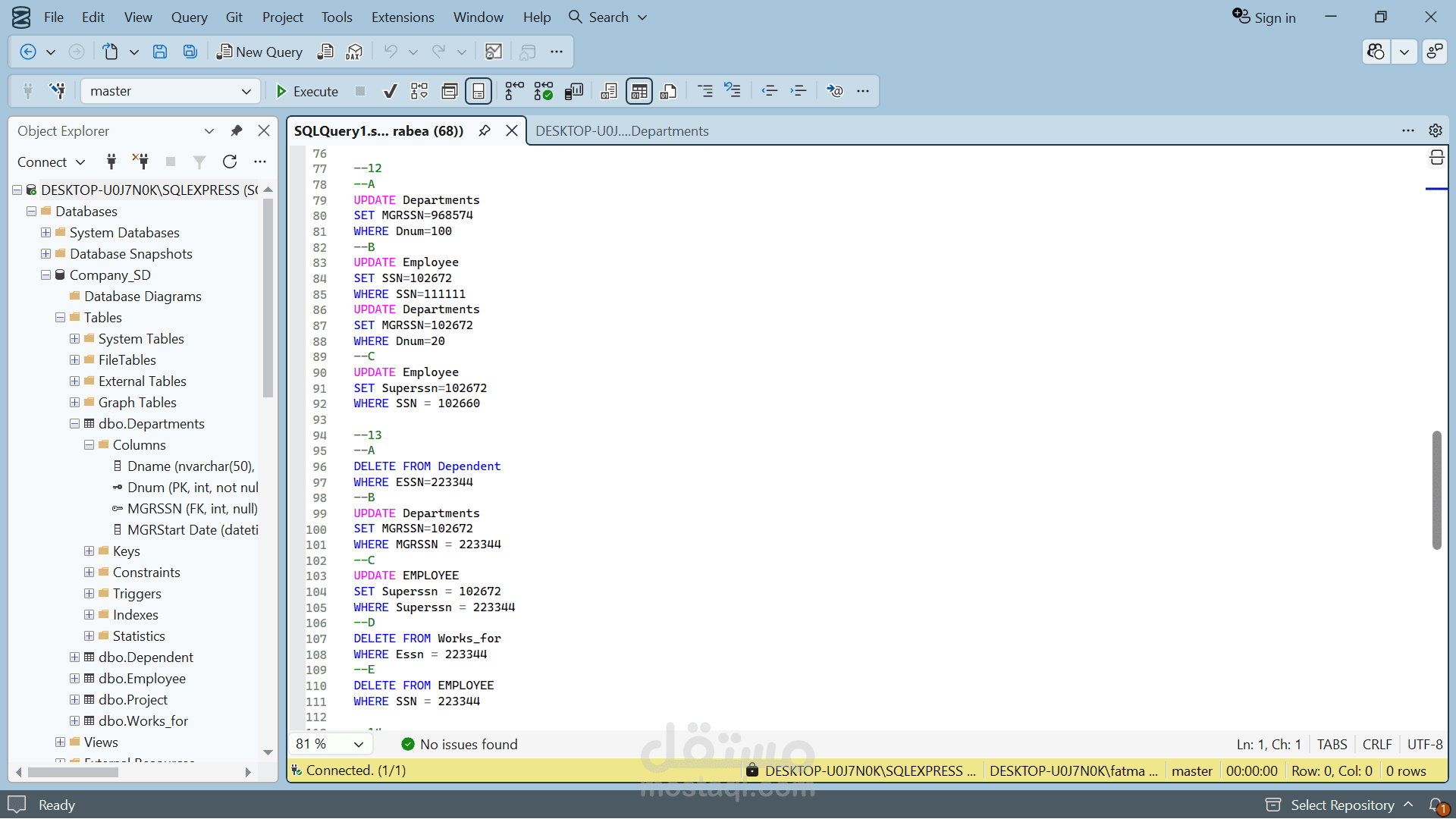This screenshot has height=819, width=1456.
Task: Select Results to File option
Action: pyautogui.click(x=668, y=91)
